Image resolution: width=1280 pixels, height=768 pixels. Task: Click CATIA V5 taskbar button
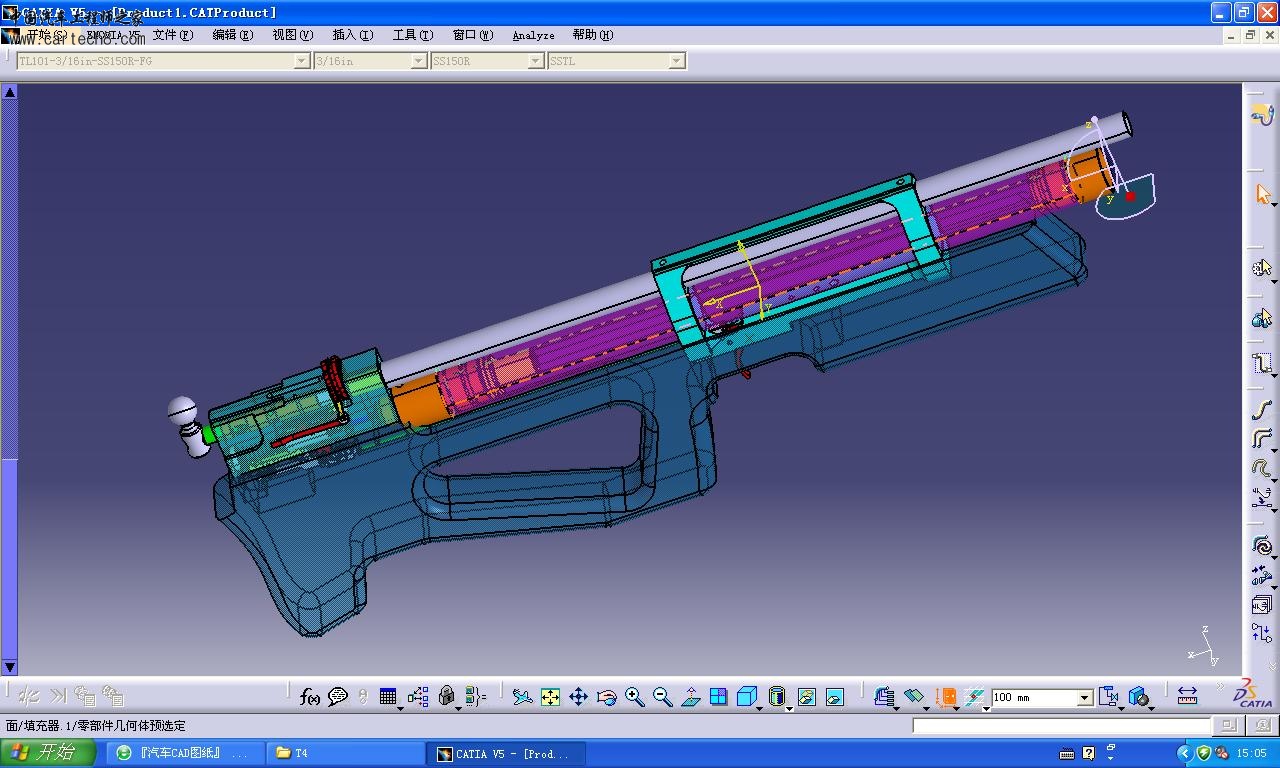(x=507, y=753)
